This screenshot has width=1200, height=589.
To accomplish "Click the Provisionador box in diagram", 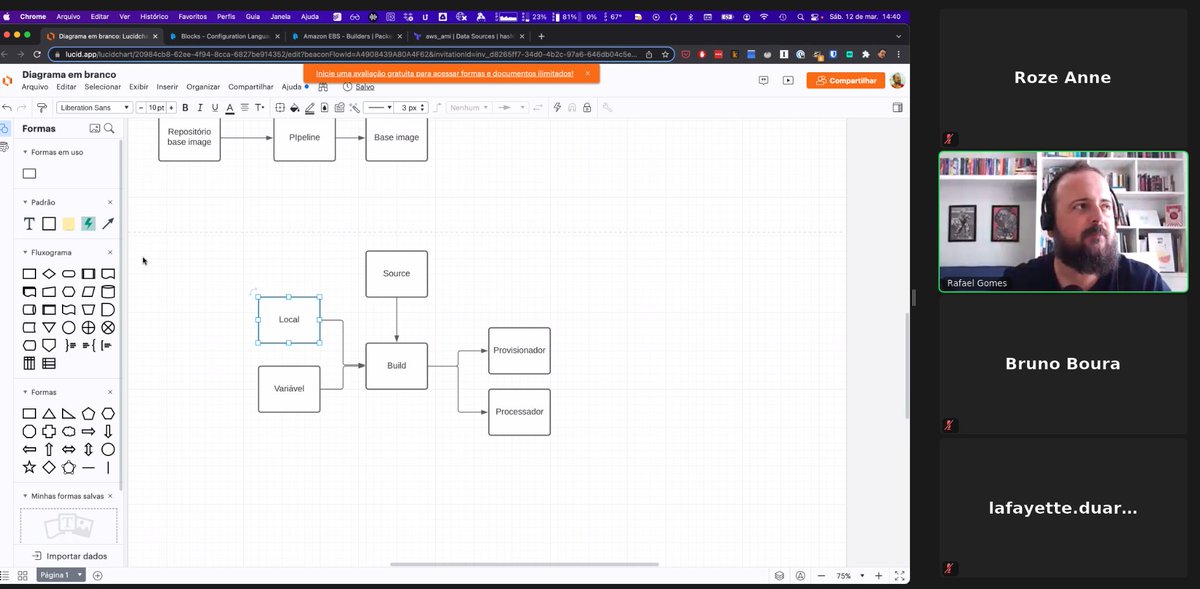I will pyautogui.click(x=519, y=351).
